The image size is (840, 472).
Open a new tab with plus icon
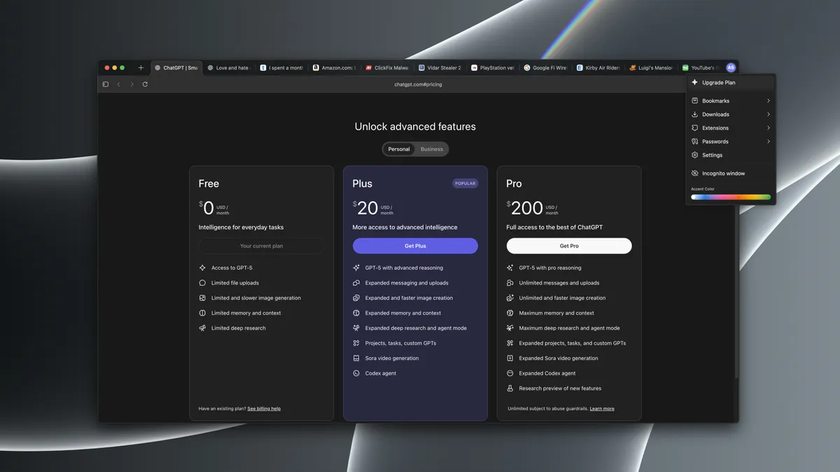point(141,68)
